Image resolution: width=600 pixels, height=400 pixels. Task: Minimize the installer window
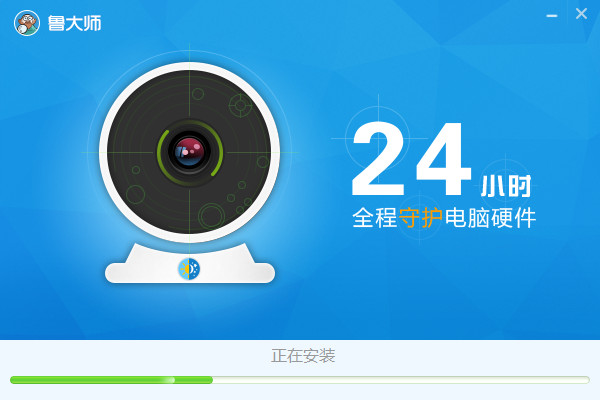tap(551, 16)
